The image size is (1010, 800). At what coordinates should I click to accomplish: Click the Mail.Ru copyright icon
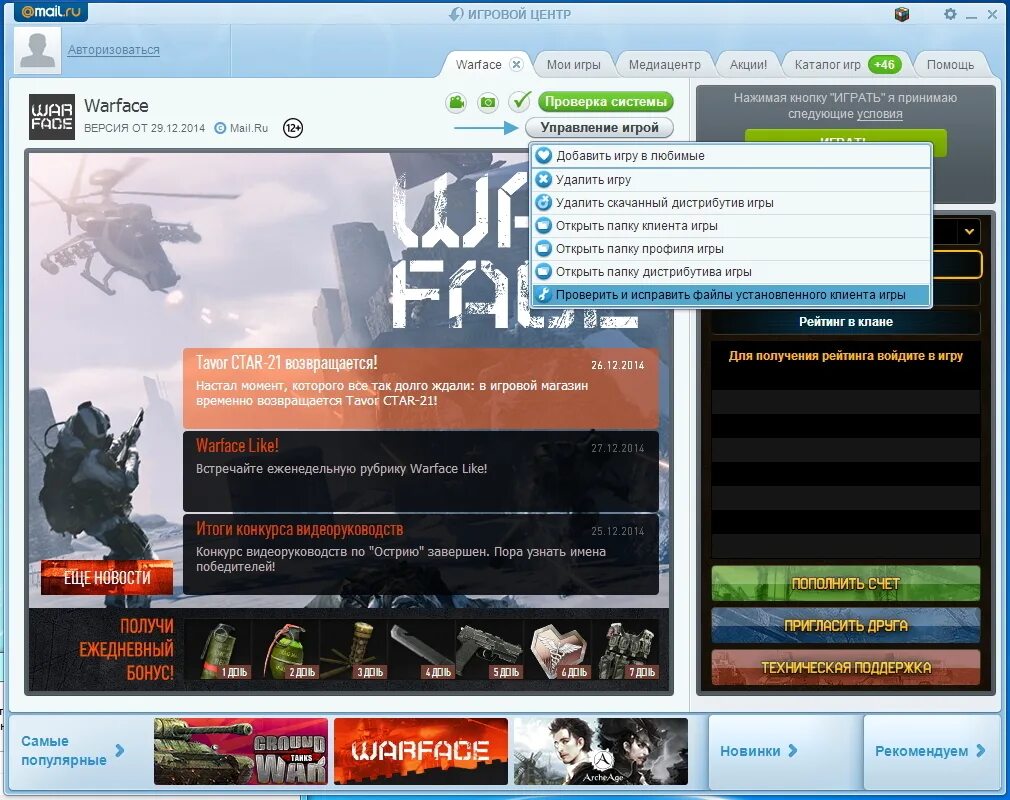[x=220, y=128]
